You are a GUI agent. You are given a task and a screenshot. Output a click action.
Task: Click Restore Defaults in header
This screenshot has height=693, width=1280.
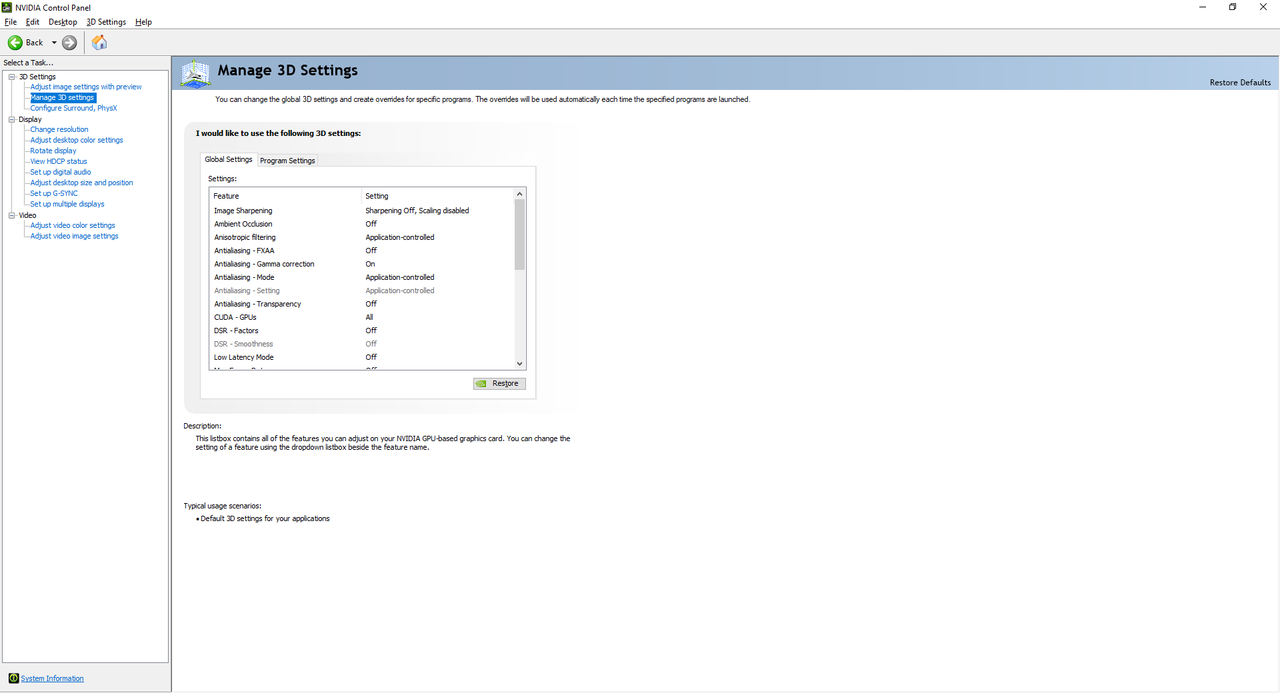click(x=1240, y=82)
